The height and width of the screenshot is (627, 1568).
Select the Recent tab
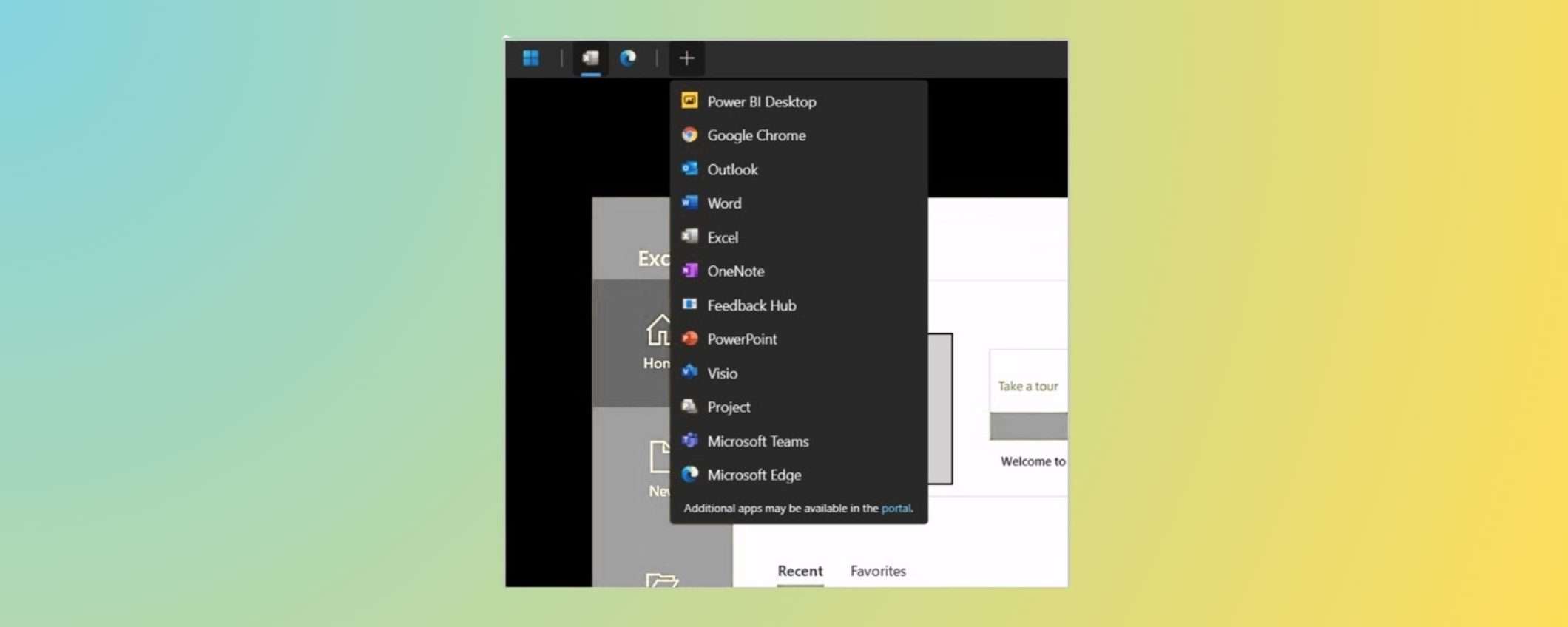tap(800, 571)
